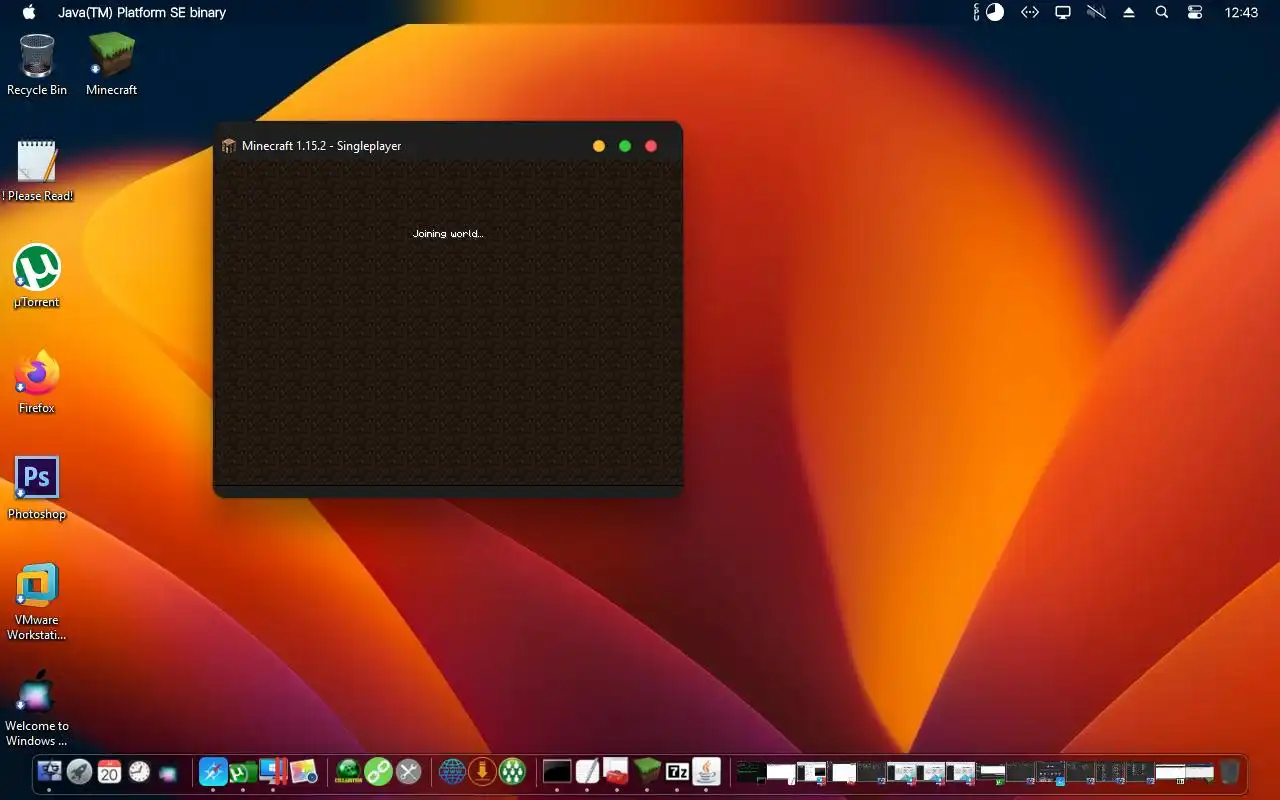
Task: Click the eject icon in menu bar
Action: 1129,12
